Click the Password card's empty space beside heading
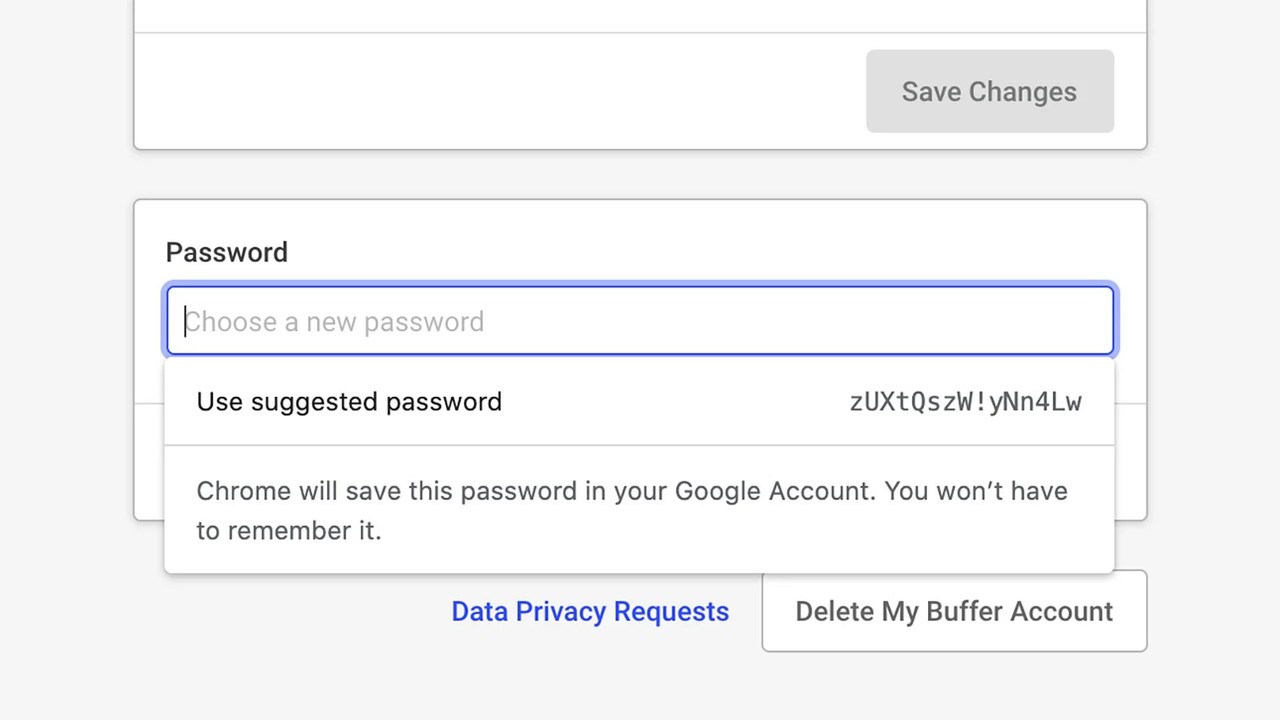 700,252
